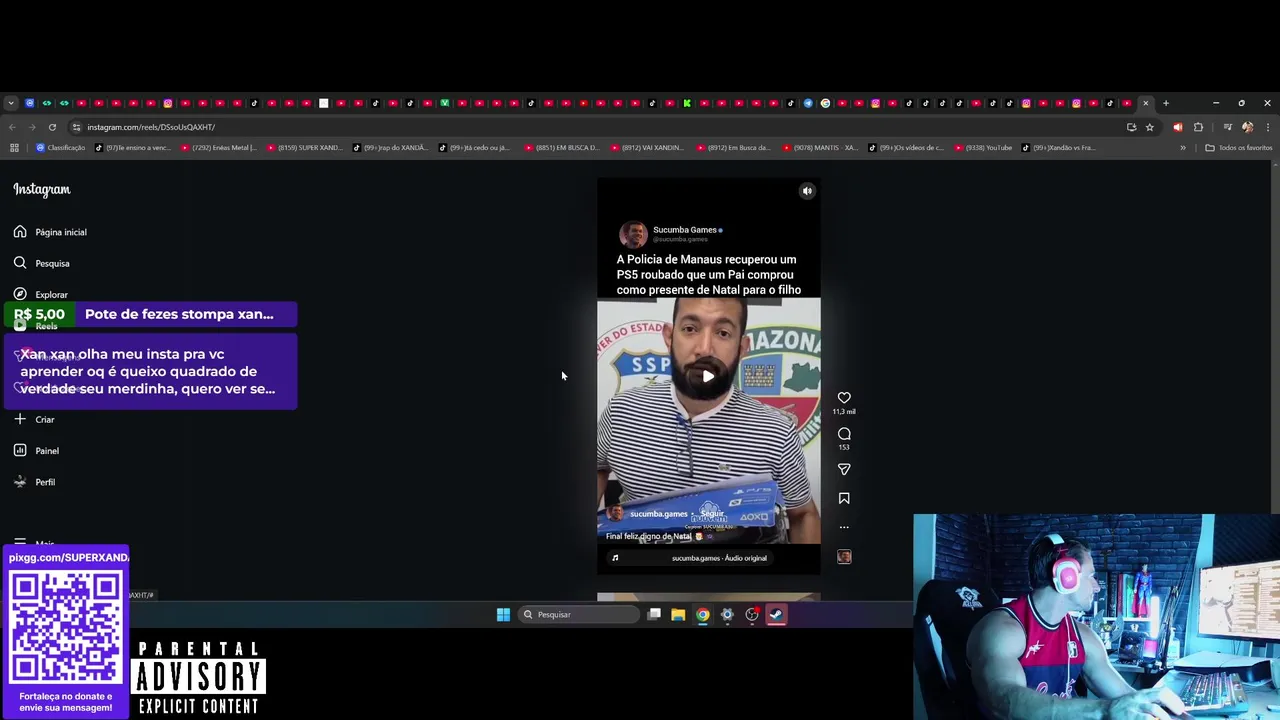Open the reel's comments

[844, 434]
